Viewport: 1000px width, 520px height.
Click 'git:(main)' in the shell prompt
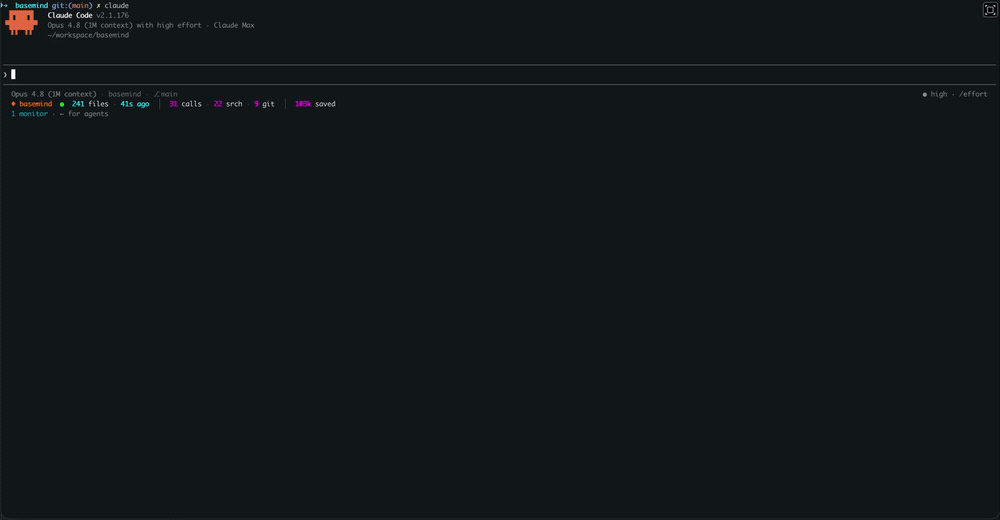point(72,6)
